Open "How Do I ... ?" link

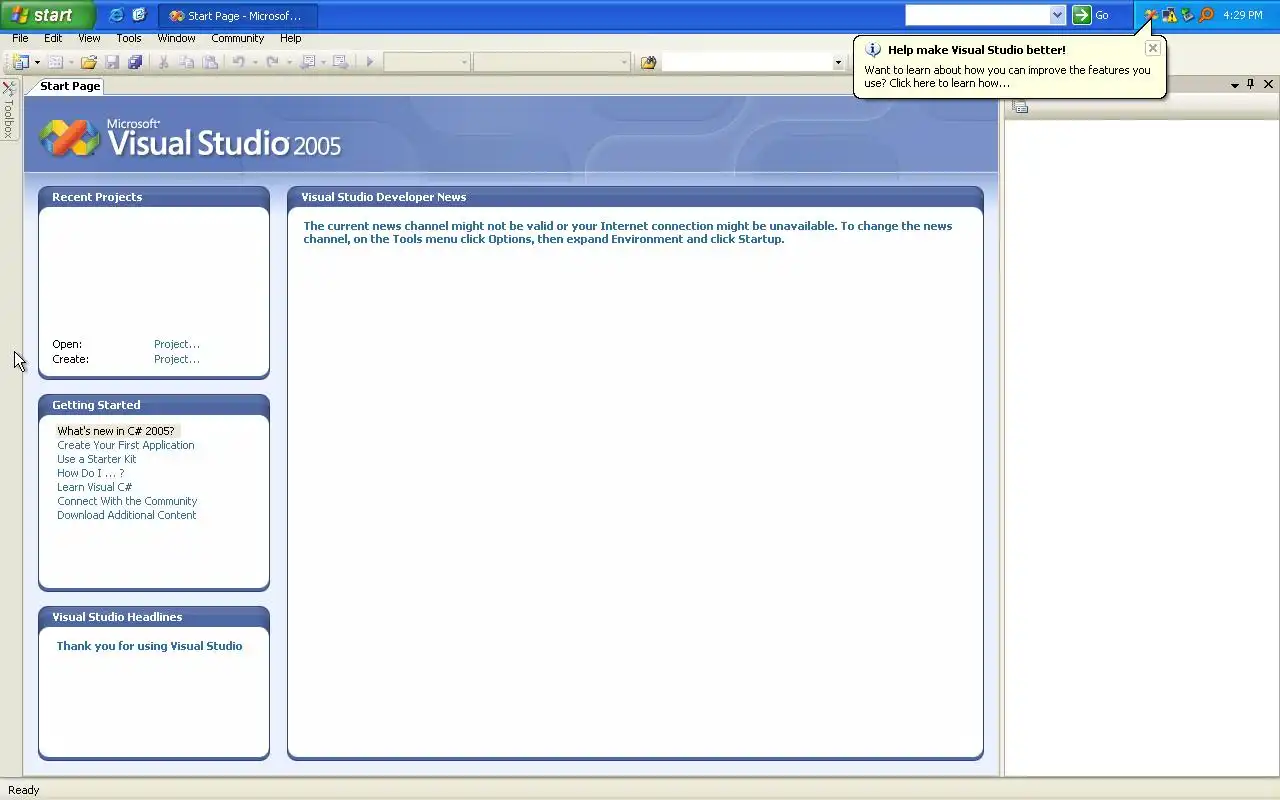91,473
